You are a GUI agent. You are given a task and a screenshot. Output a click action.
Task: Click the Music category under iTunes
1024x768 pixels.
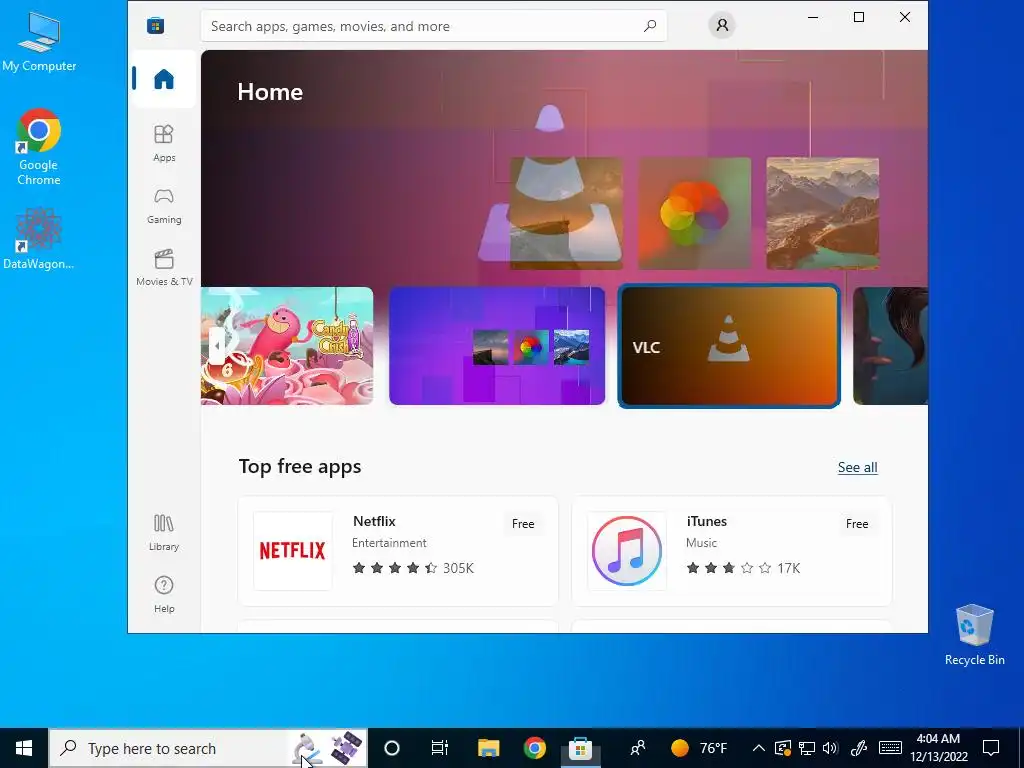[x=701, y=543]
